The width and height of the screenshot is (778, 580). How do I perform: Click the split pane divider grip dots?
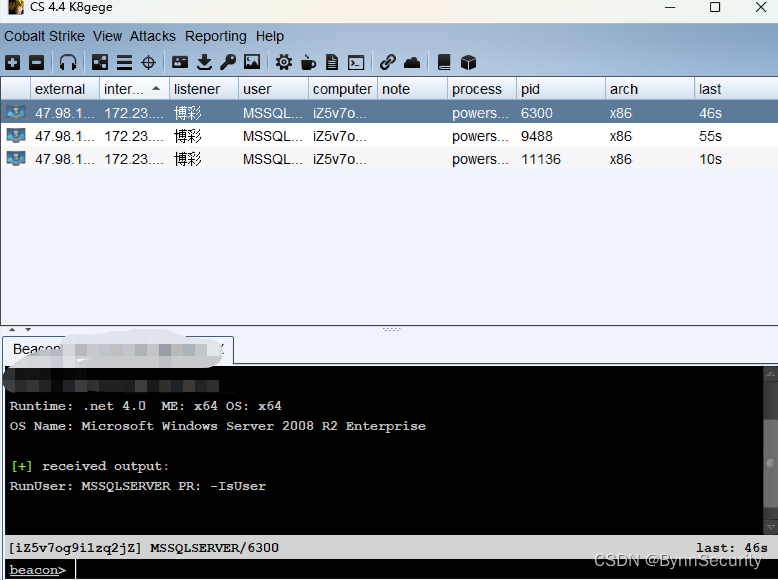(x=391, y=329)
